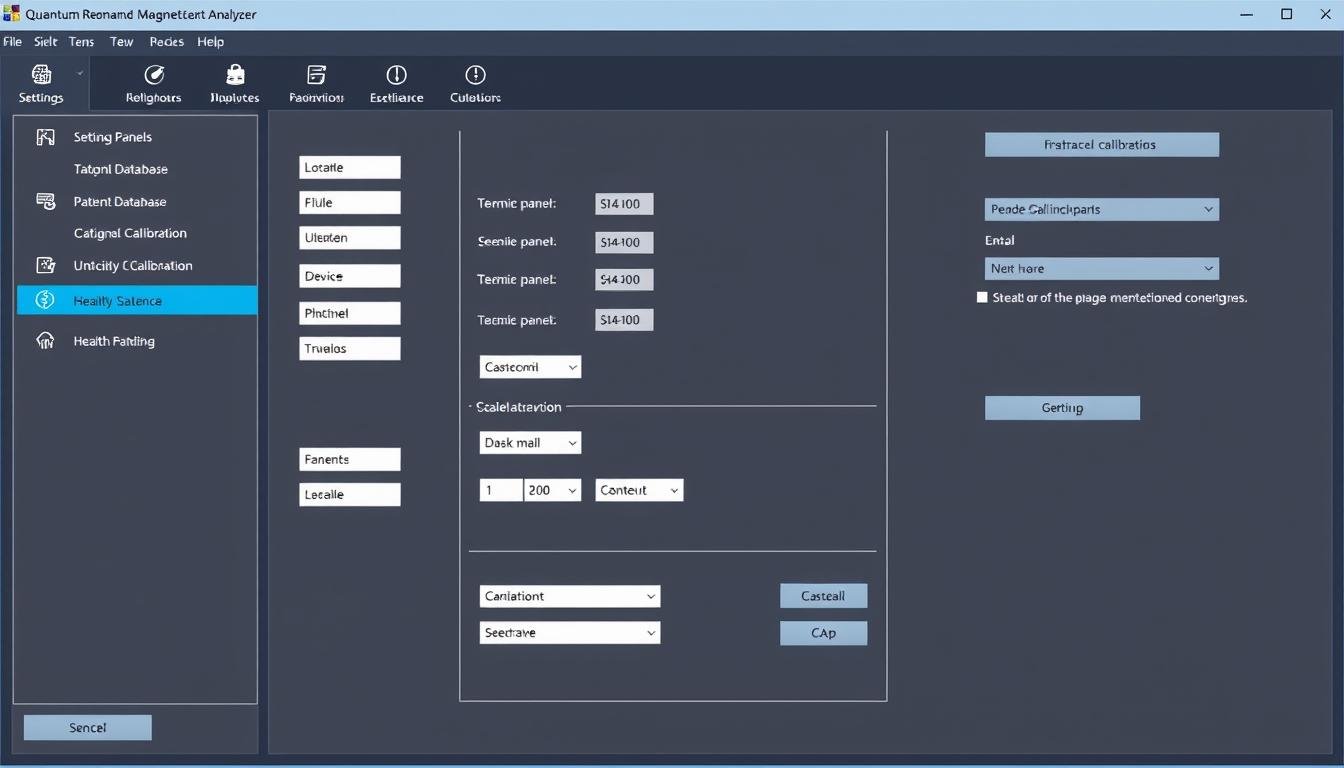This screenshot has height=768, width=1344.
Task: Open the Peode Callinckparts dropdown
Action: tap(1101, 209)
